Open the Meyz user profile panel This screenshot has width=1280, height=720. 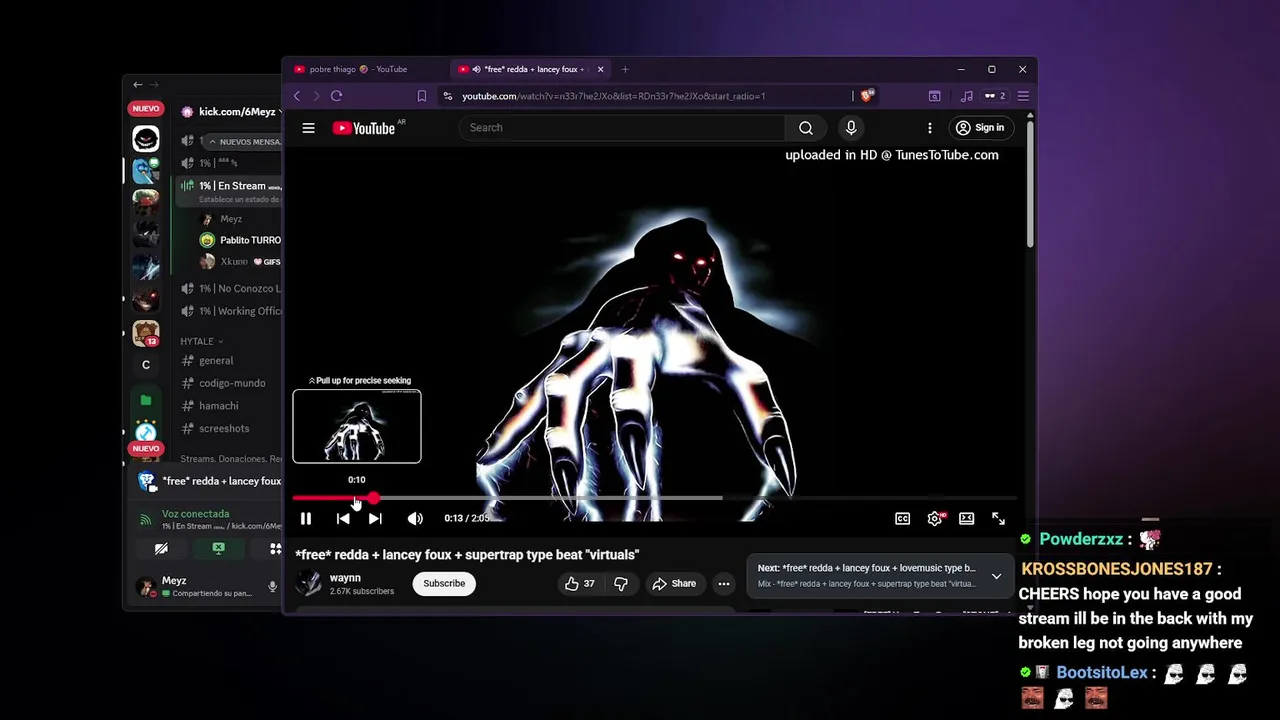[x=195, y=586]
